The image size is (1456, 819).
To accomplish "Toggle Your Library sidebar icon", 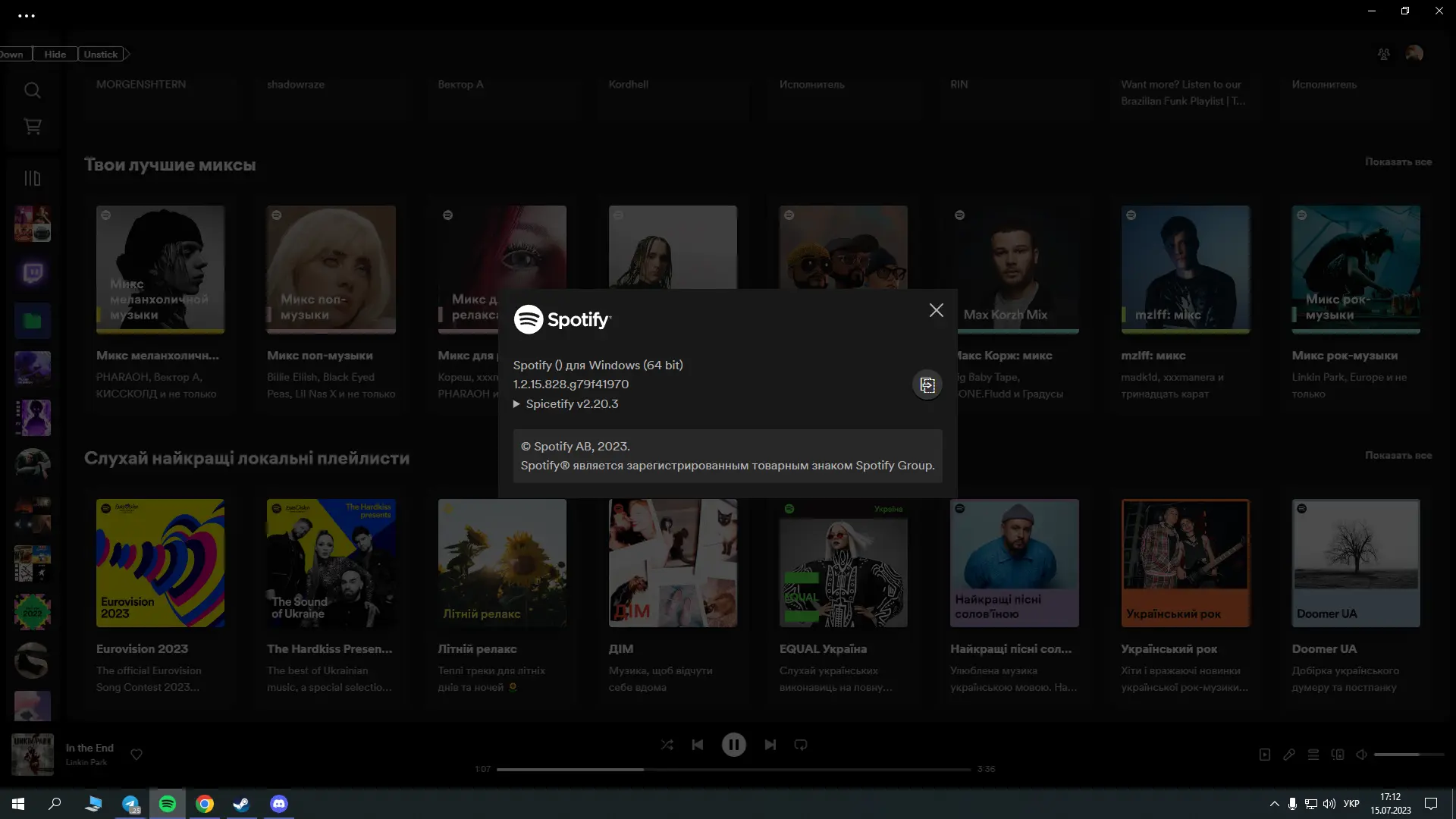I will (32, 178).
